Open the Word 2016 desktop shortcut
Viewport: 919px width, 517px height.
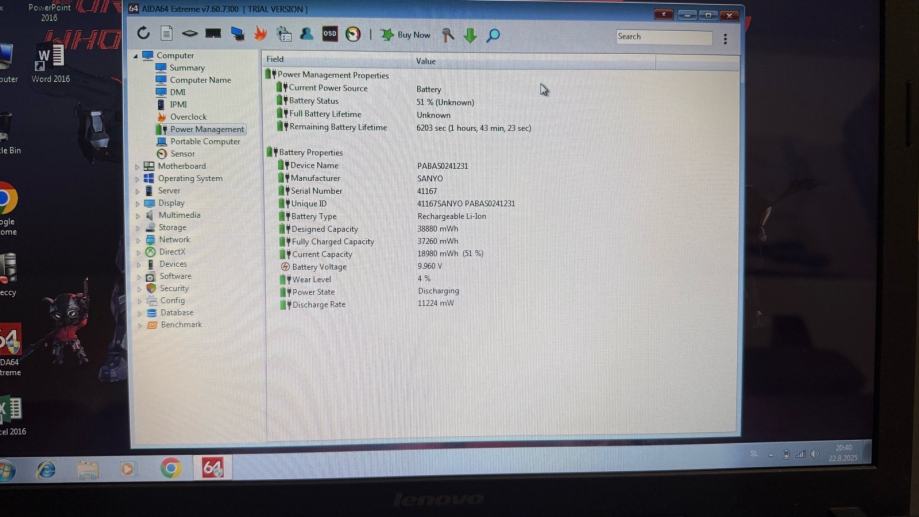pos(50,63)
